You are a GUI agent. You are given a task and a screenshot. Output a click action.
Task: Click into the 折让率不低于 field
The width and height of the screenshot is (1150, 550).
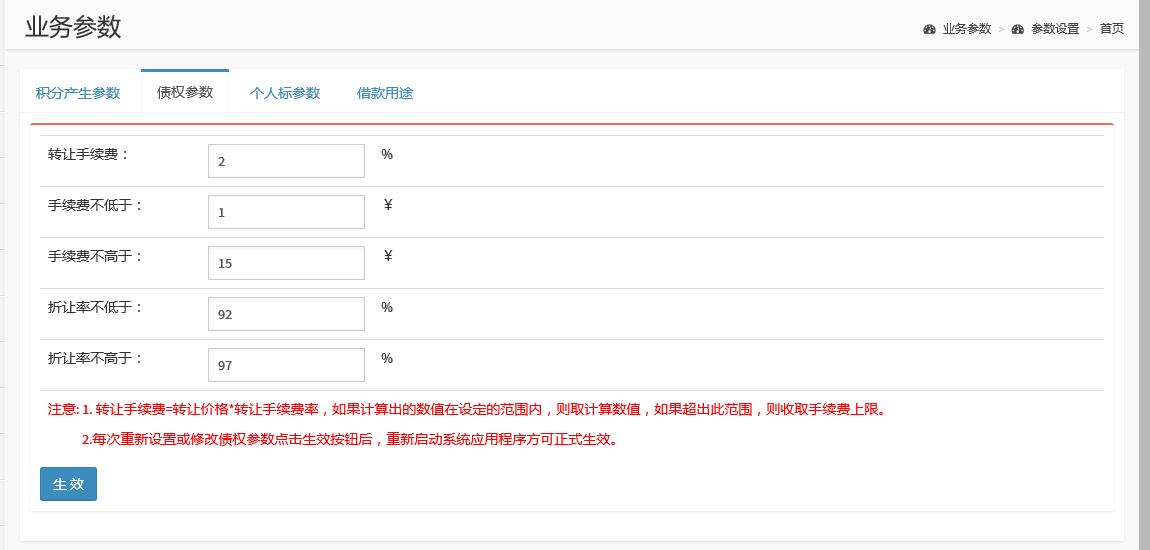286,314
